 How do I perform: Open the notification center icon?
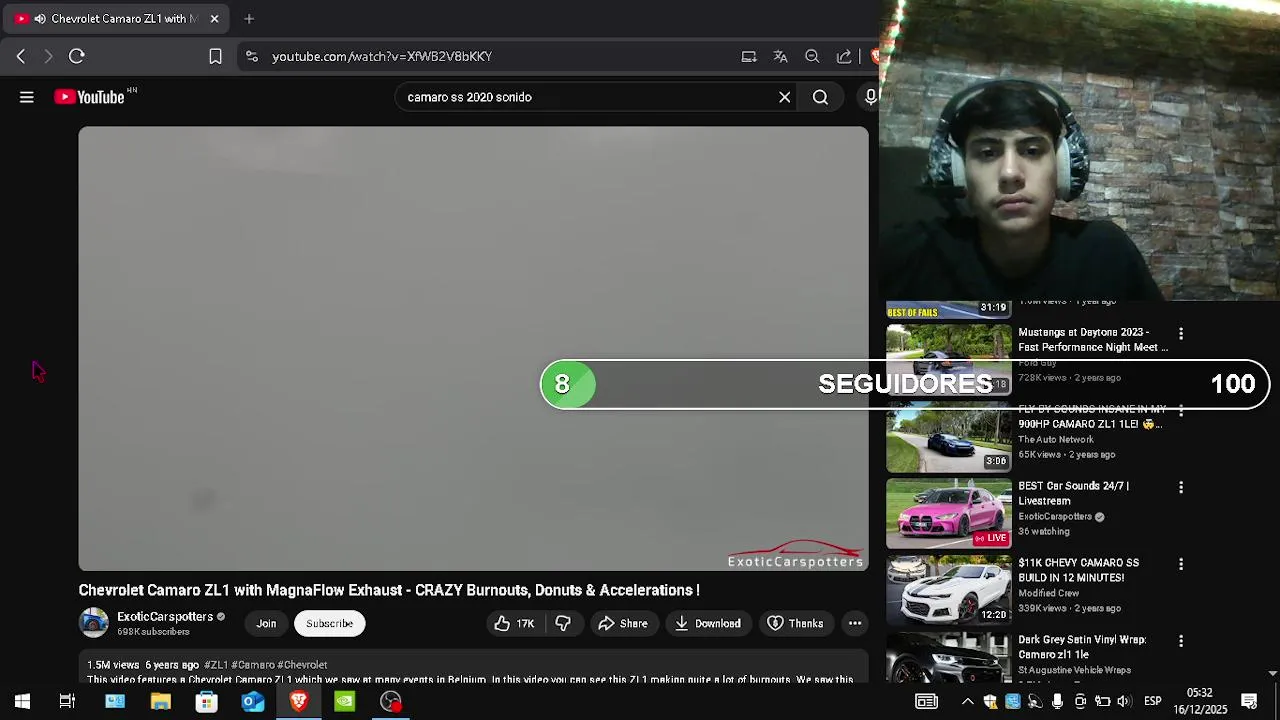(x=1249, y=702)
